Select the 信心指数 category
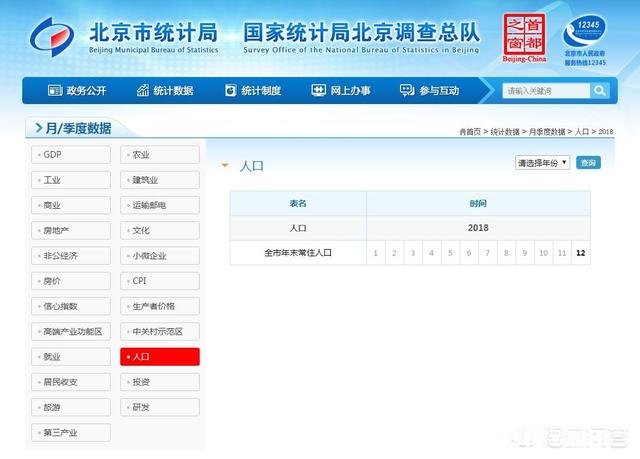Screen dimensions: 640x459 [x=71, y=306]
